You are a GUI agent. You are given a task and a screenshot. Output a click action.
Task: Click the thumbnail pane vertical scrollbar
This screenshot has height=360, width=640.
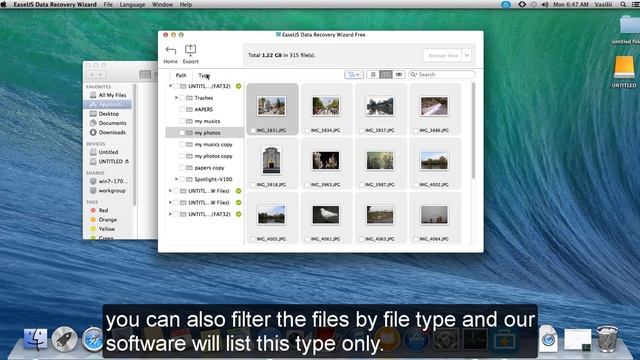tap(473, 131)
